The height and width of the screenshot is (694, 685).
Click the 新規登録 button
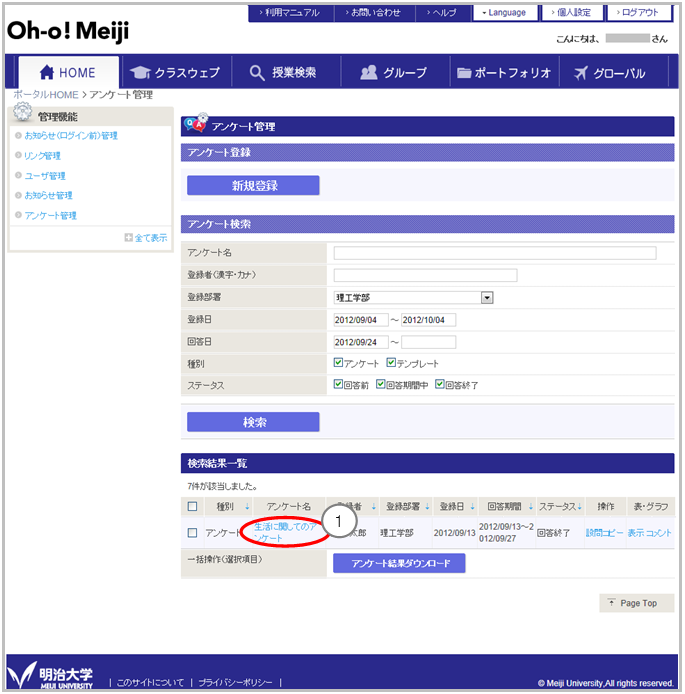(x=253, y=185)
